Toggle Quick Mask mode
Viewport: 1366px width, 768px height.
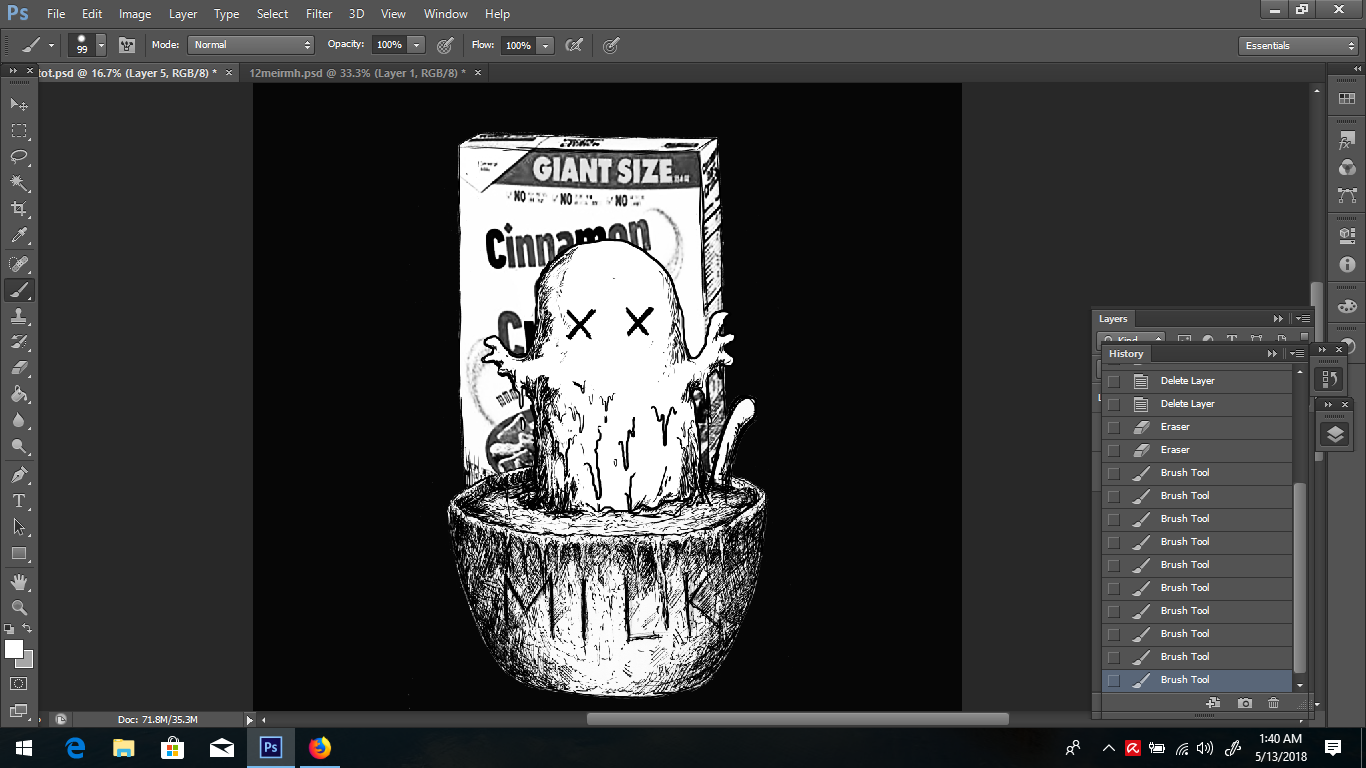[x=19, y=683]
